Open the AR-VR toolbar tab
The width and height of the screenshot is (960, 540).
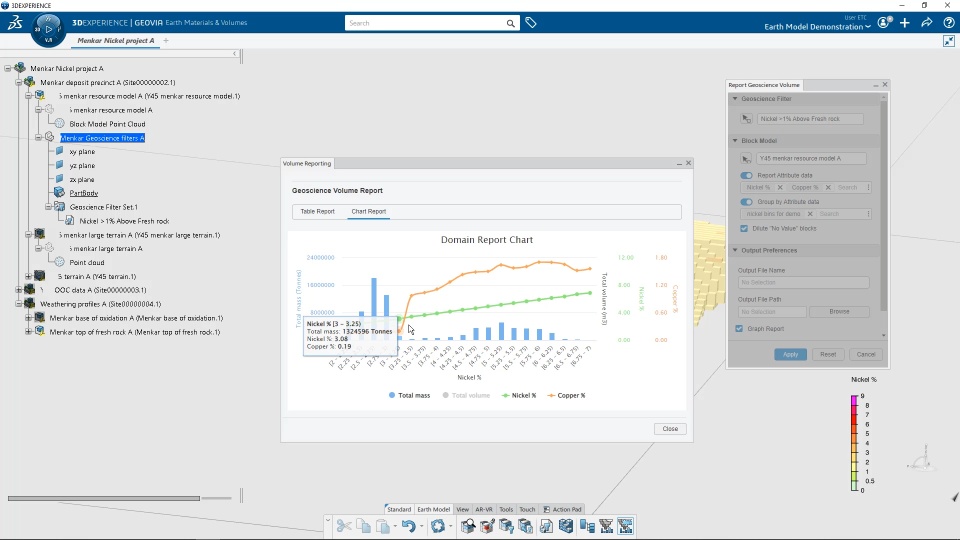484,509
